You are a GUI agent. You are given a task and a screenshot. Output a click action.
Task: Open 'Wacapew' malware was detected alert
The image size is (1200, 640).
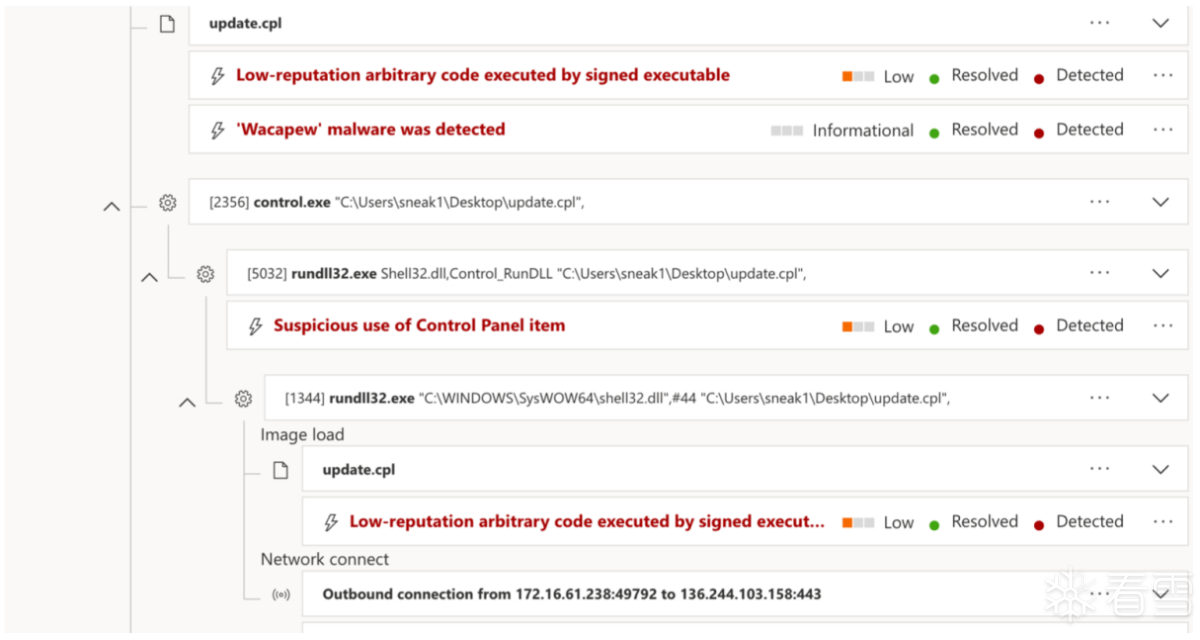[370, 130]
